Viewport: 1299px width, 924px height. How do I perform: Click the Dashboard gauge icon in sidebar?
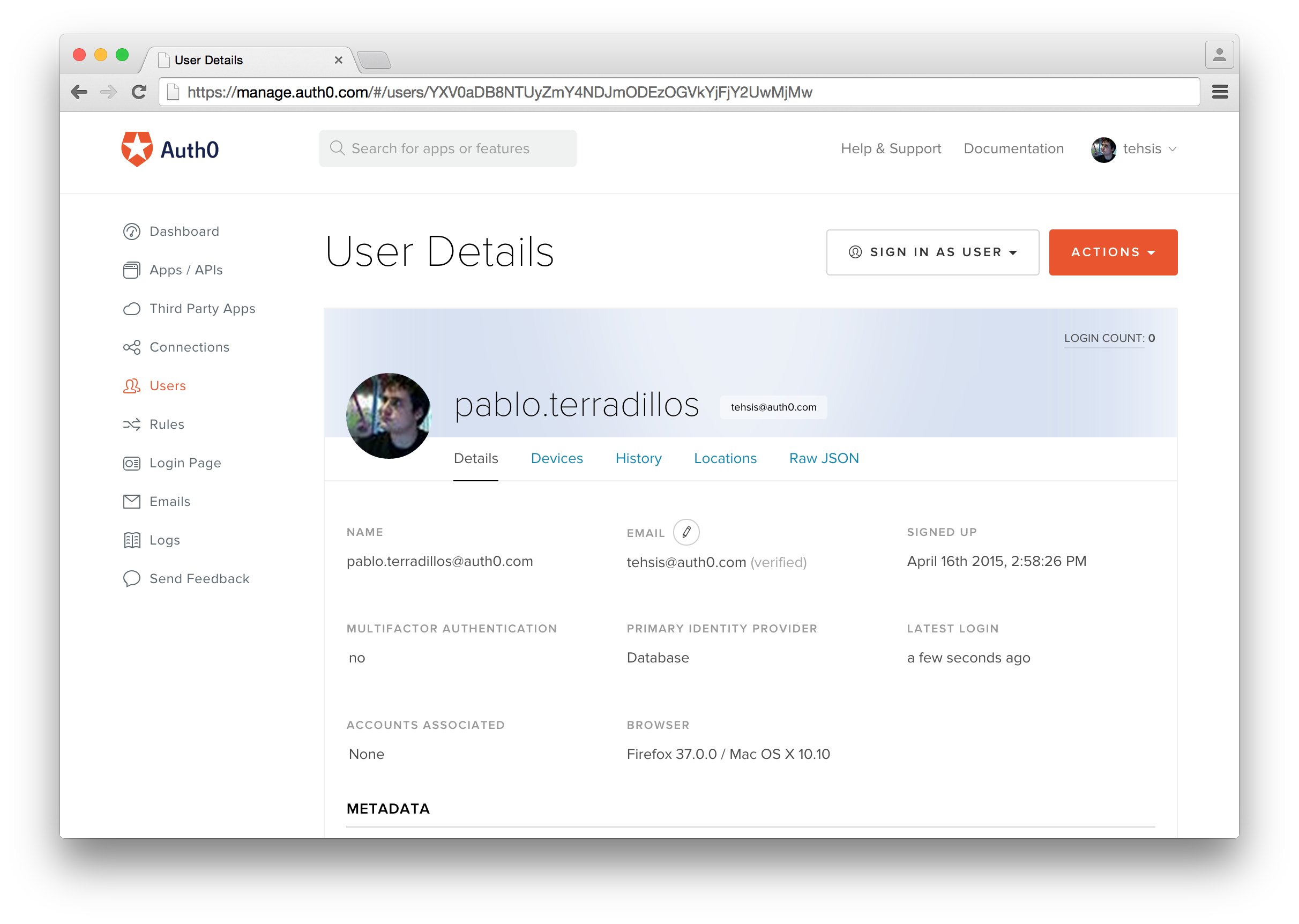[x=131, y=232]
